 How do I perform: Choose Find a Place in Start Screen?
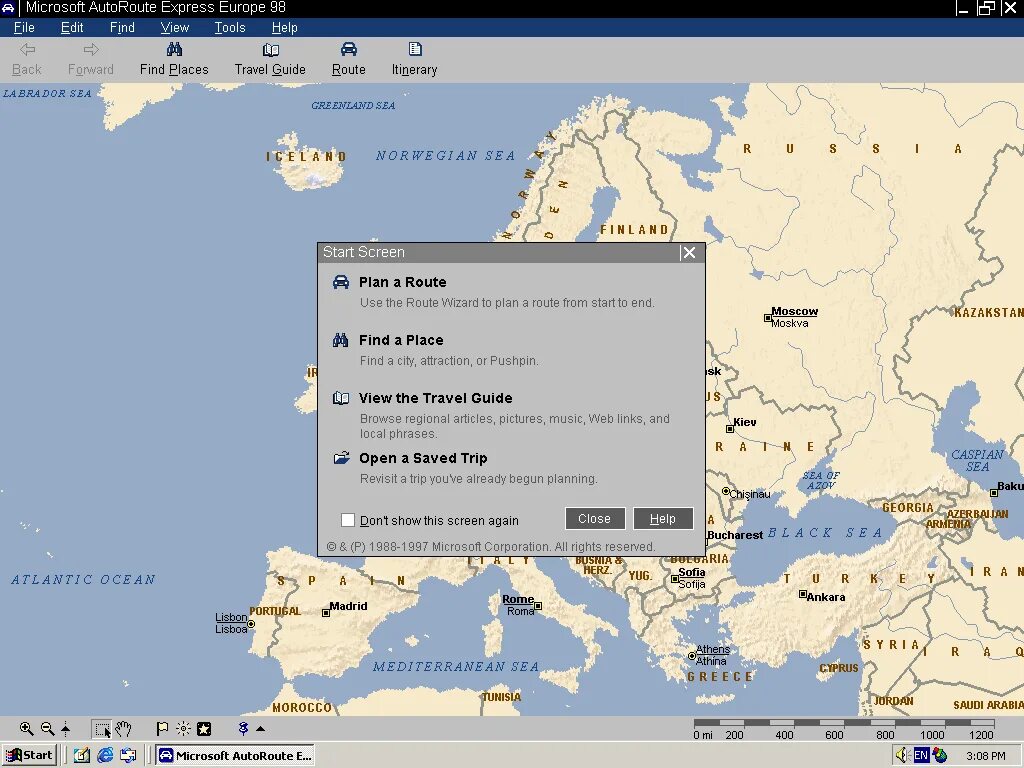(x=401, y=340)
